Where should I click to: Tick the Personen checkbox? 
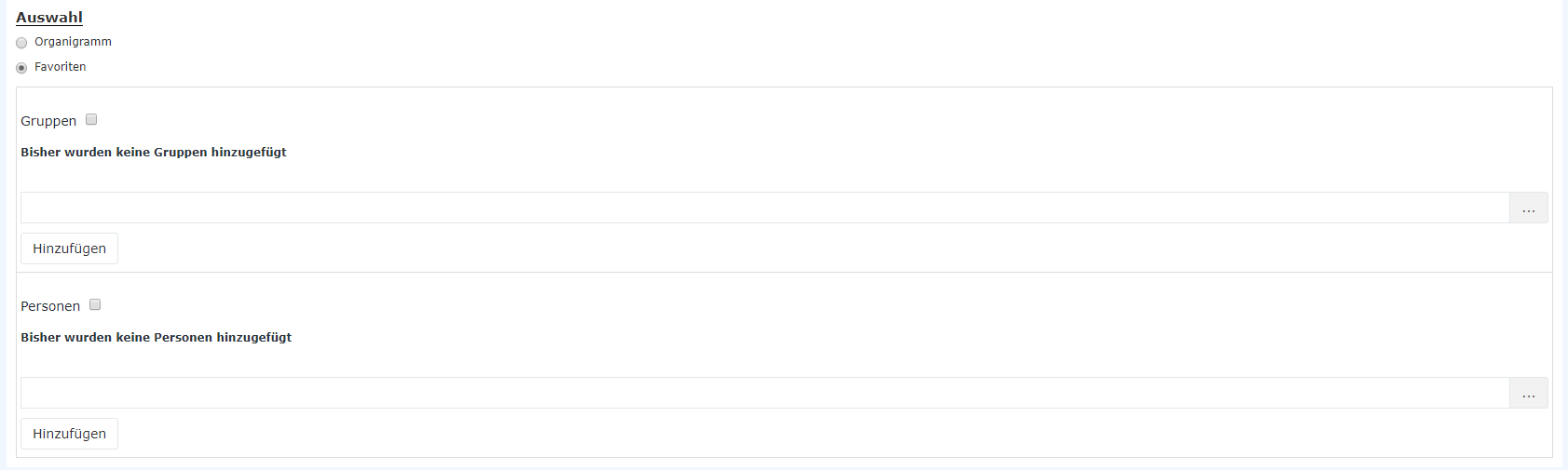click(x=95, y=304)
